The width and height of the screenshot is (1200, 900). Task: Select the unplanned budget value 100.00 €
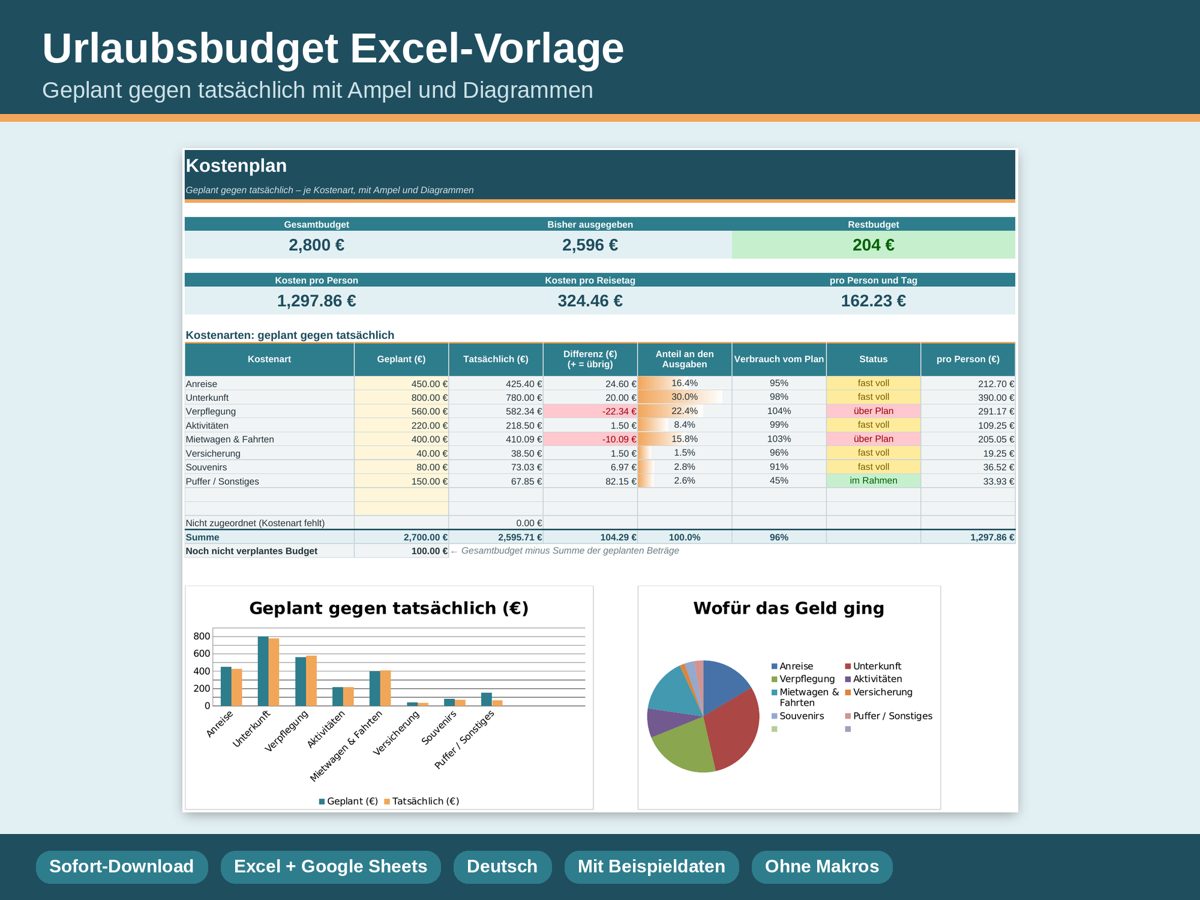coord(401,551)
